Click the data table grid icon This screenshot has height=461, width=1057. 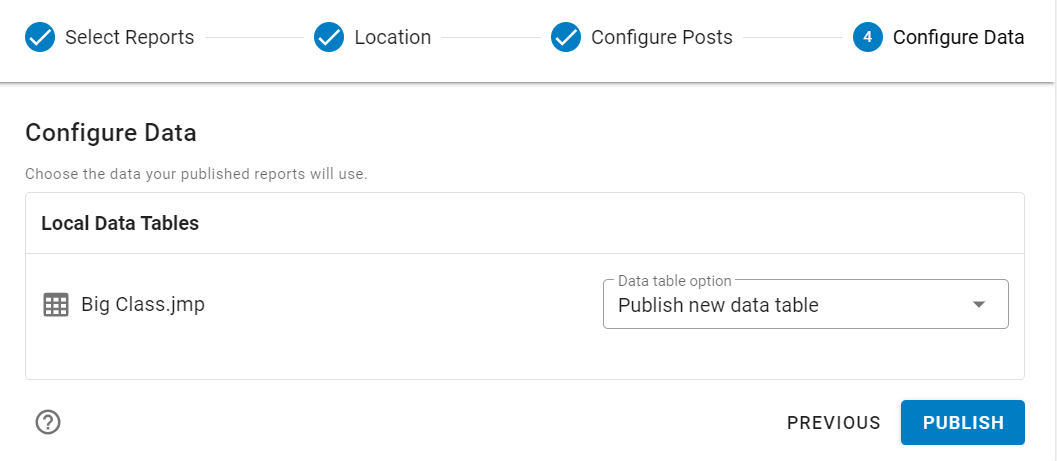(x=56, y=305)
